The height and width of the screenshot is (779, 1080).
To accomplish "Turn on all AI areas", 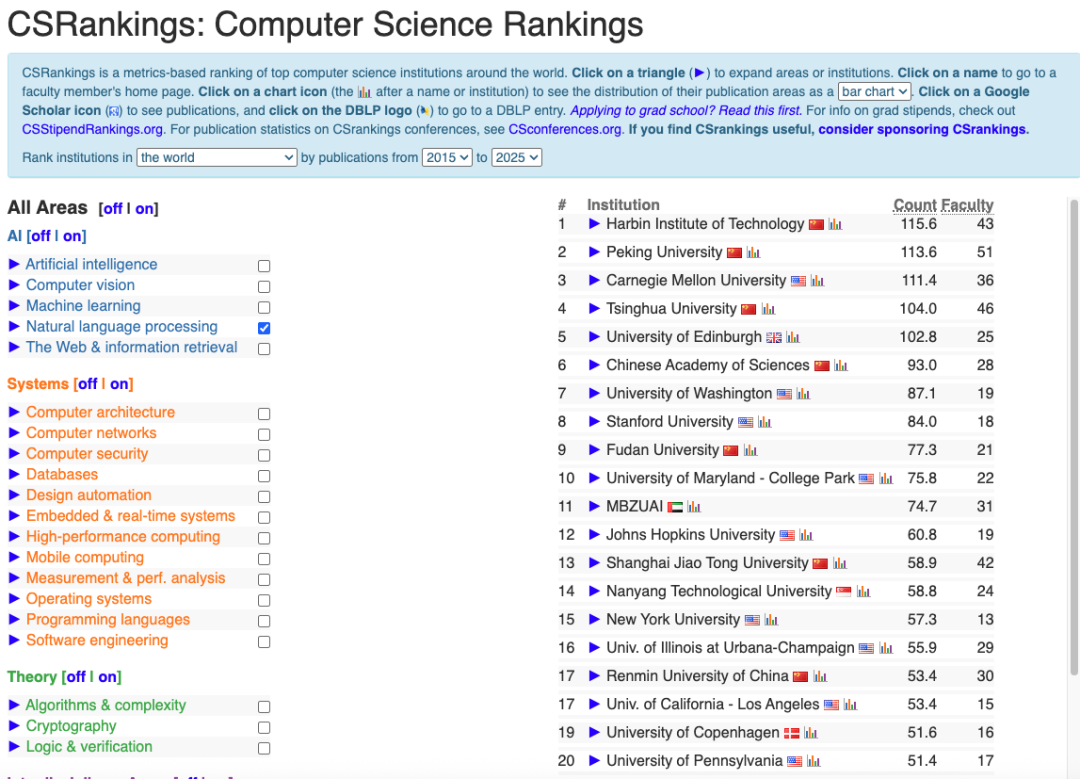I will [x=73, y=236].
